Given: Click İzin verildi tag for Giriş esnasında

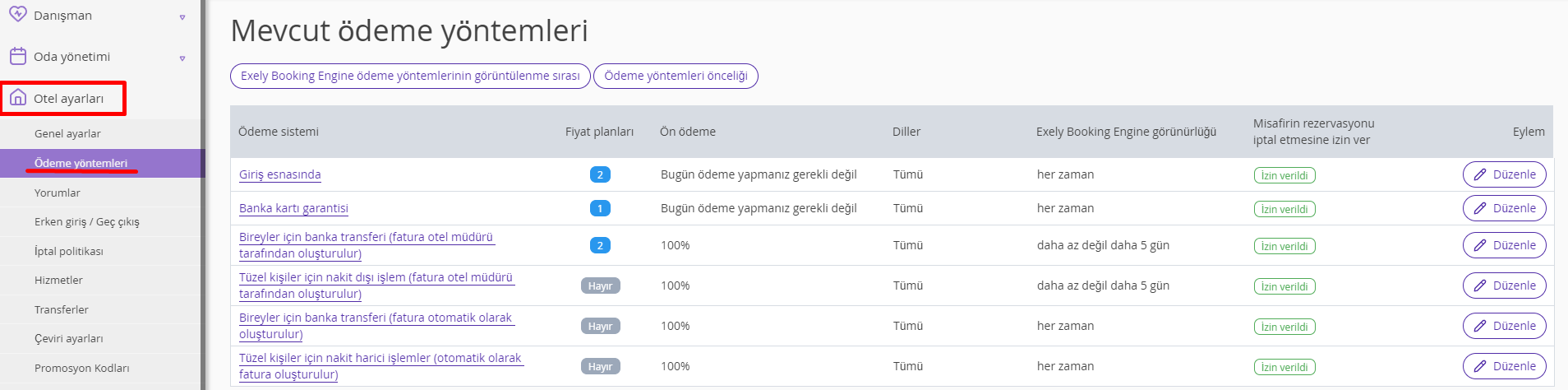Looking at the screenshot, I should [1284, 175].
